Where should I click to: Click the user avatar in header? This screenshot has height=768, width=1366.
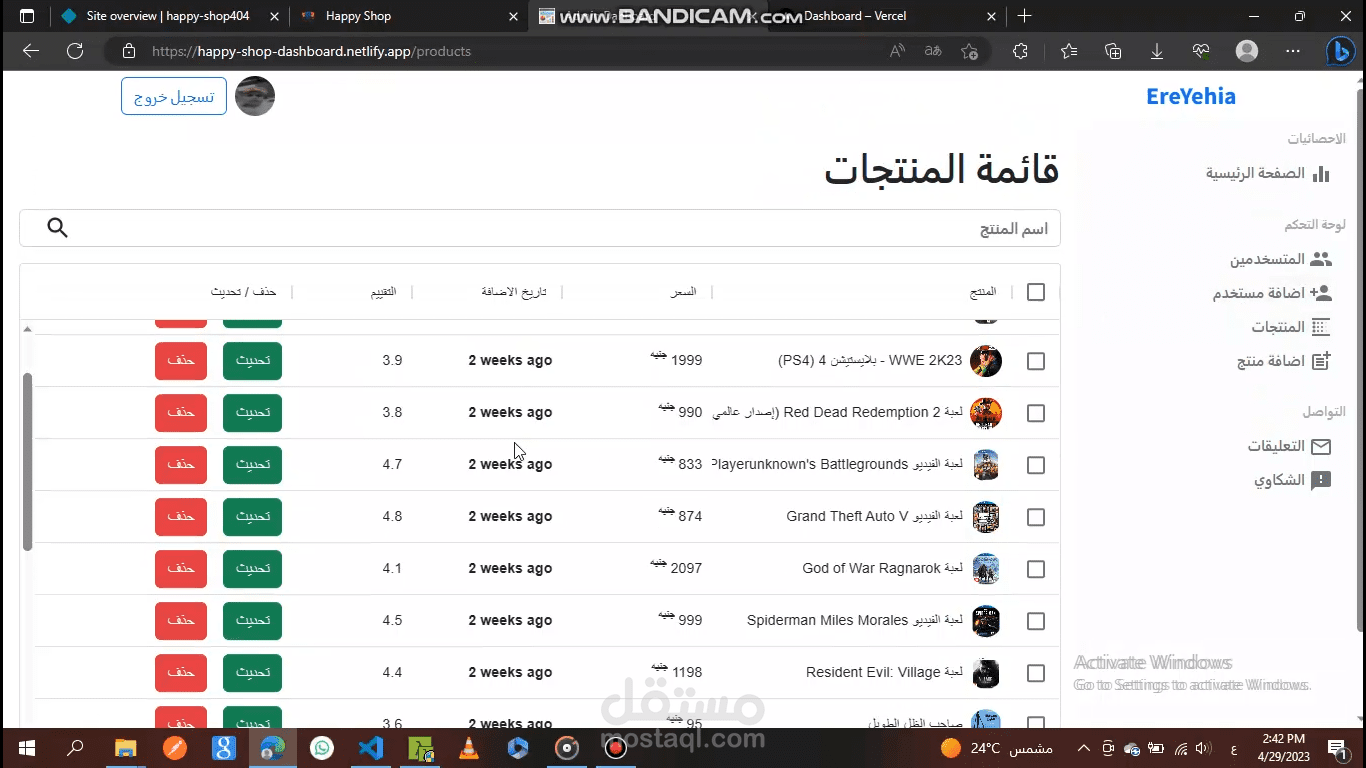click(255, 96)
